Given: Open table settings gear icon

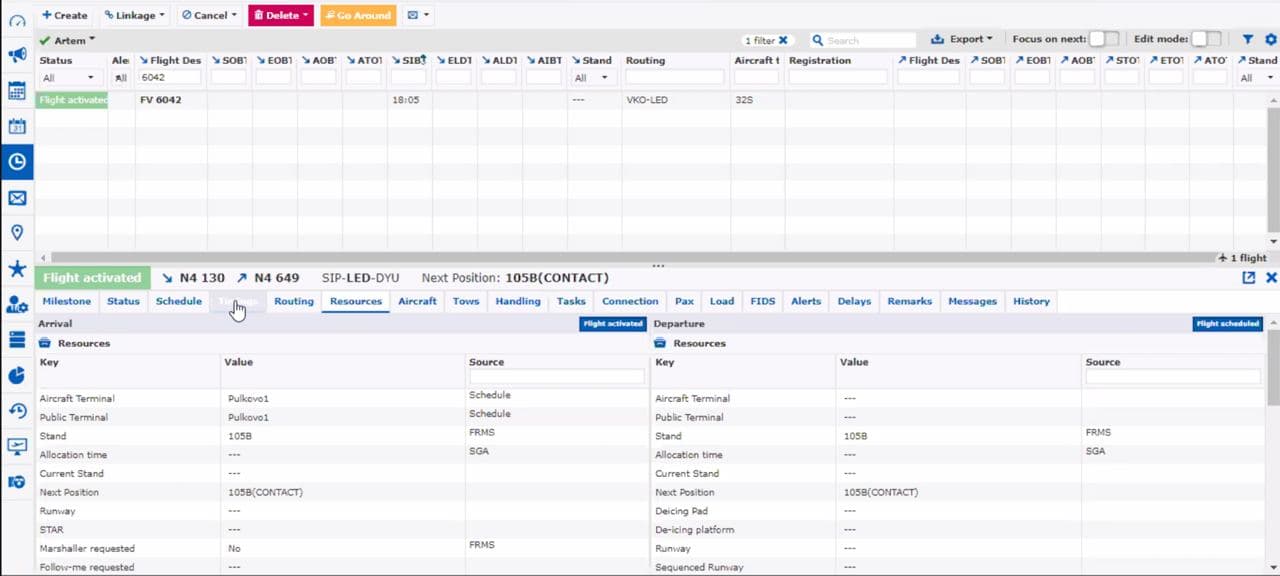Looking at the screenshot, I should tap(1270, 40).
